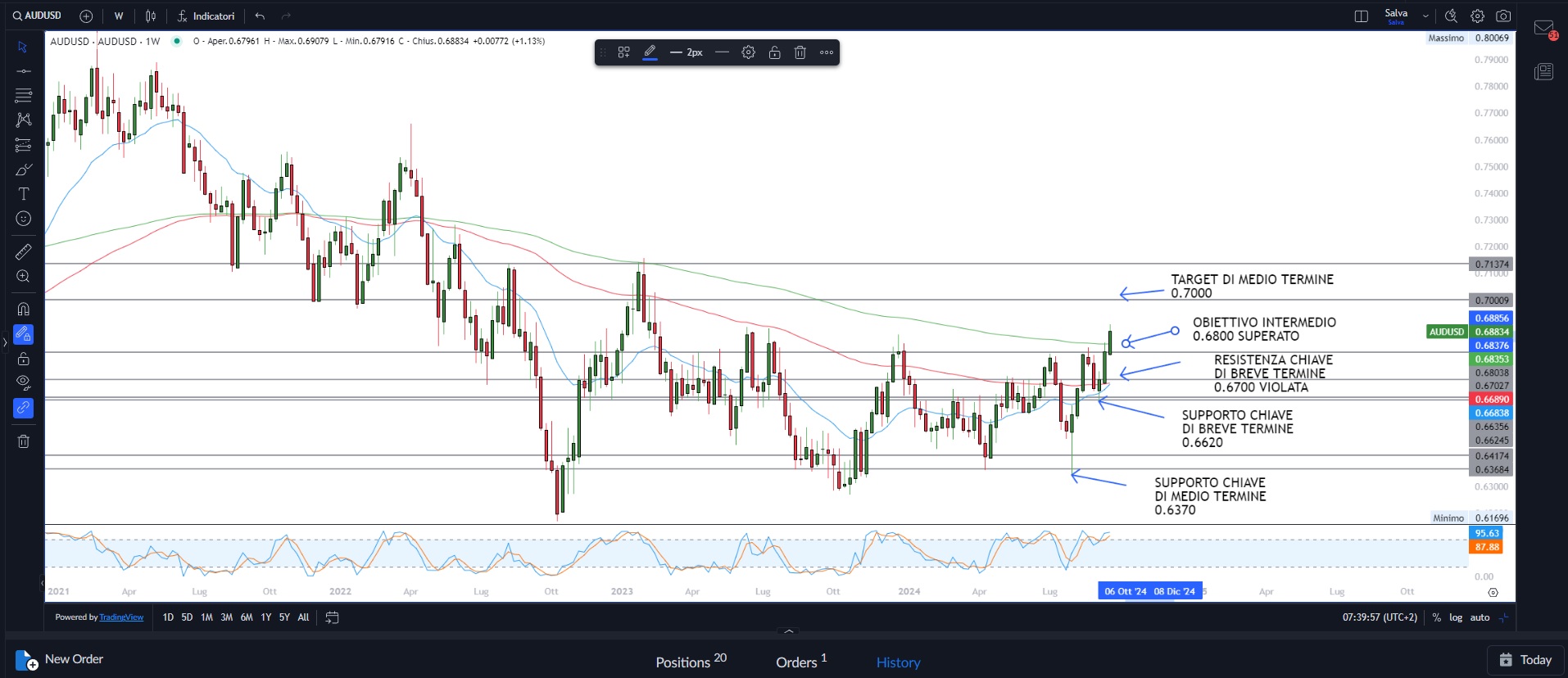The height and width of the screenshot is (678, 1568).
Task: Select the ruler measure tool
Action: [x=23, y=251]
